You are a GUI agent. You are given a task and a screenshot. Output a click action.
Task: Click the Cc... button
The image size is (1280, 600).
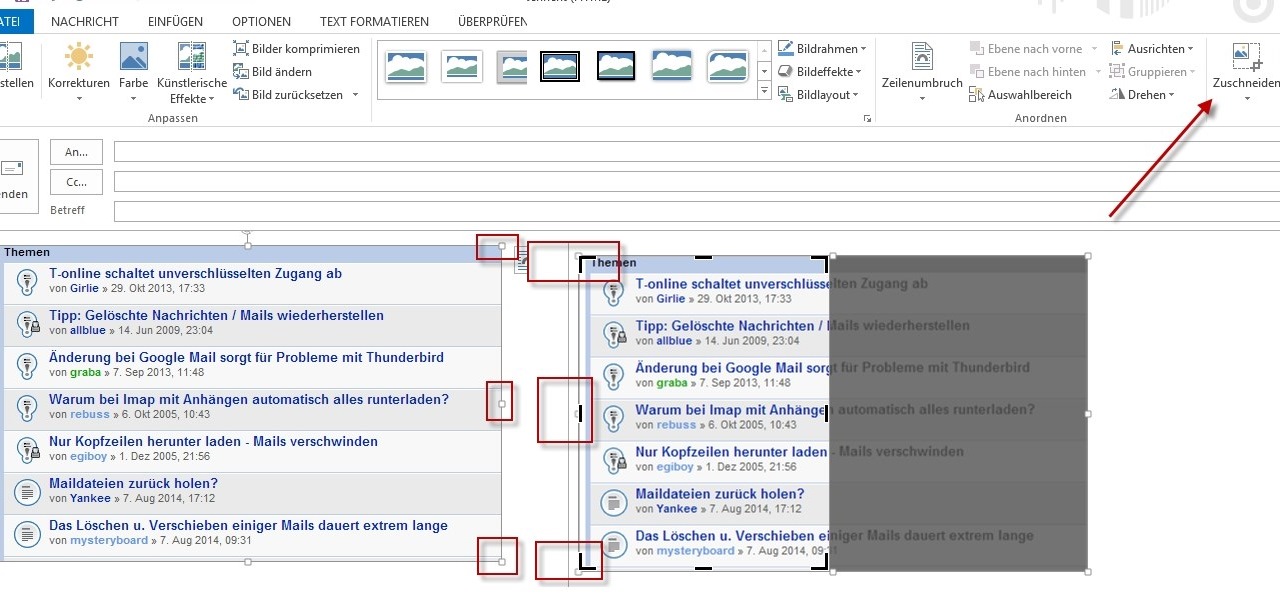76,182
